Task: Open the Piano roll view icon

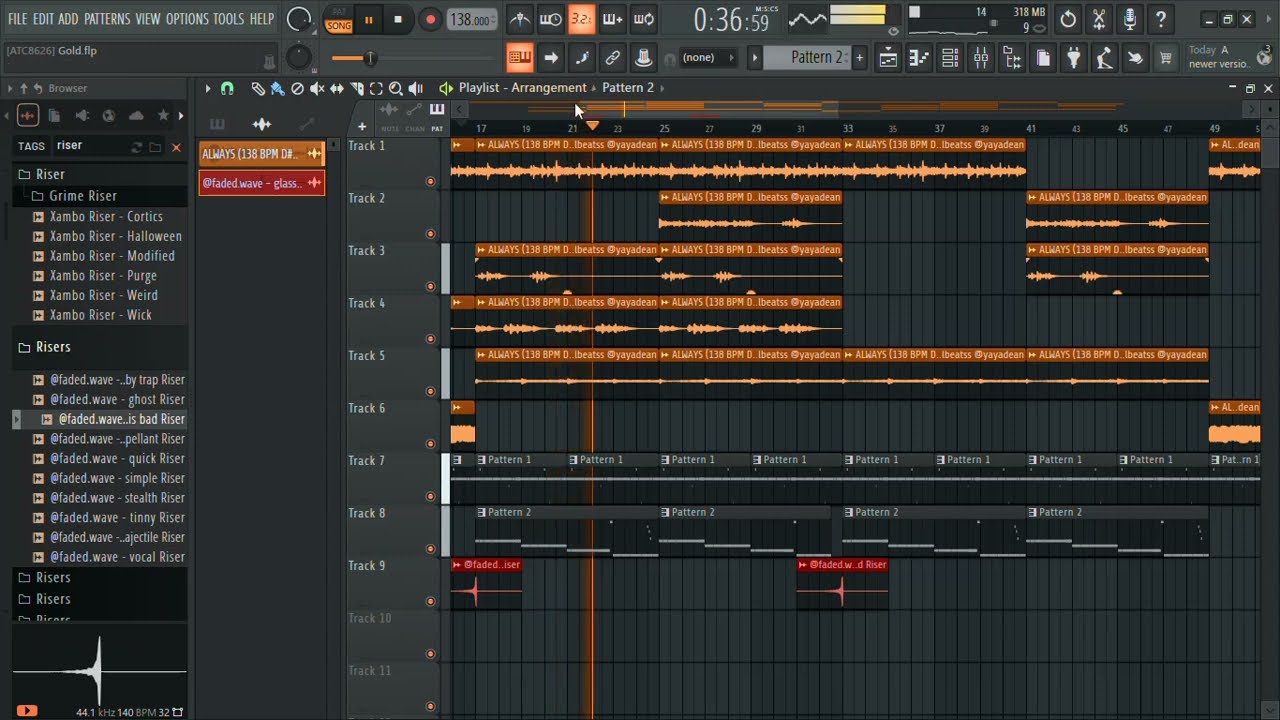Action: 919,58
